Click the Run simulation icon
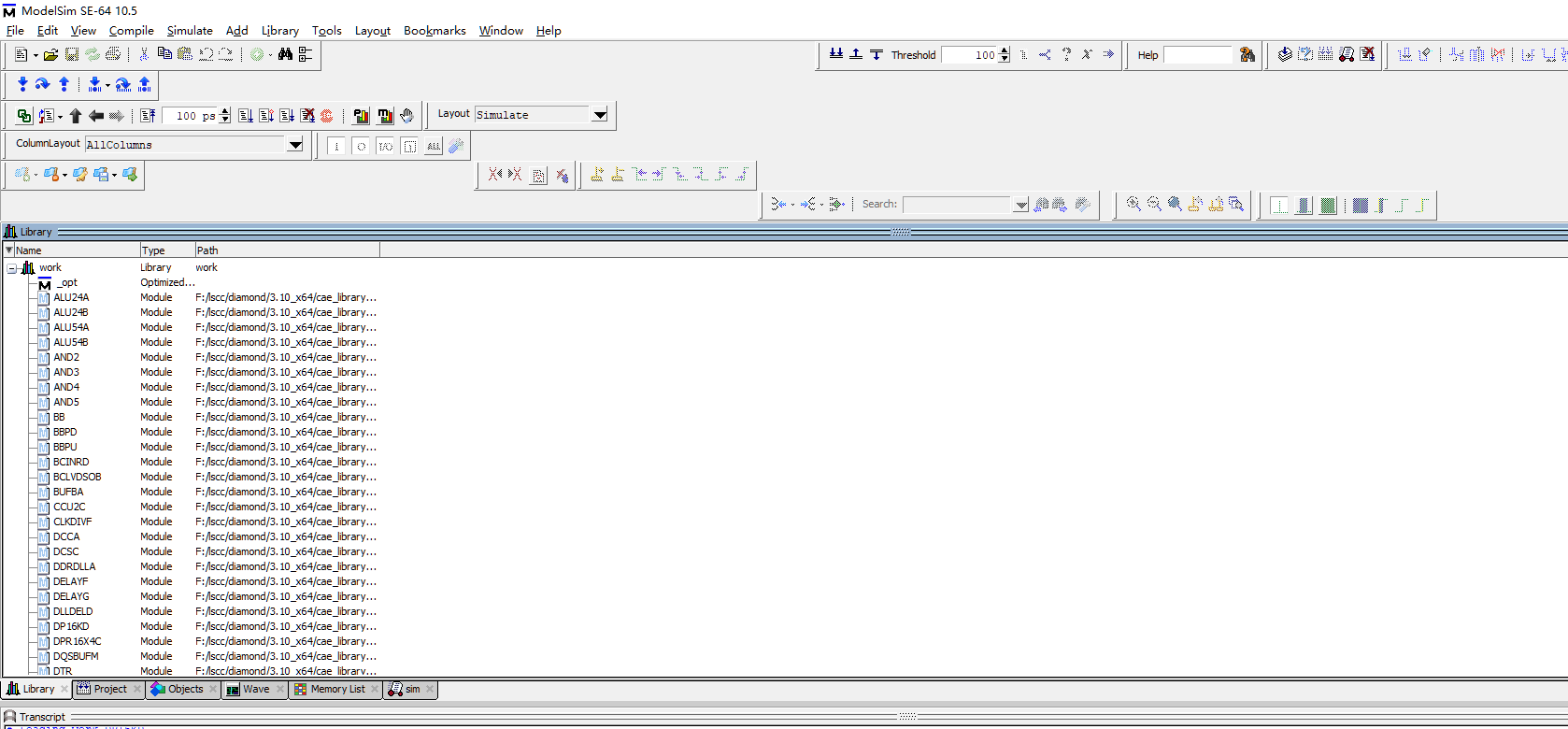The height and width of the screenshot is (729, 1568). pos(246,116)
